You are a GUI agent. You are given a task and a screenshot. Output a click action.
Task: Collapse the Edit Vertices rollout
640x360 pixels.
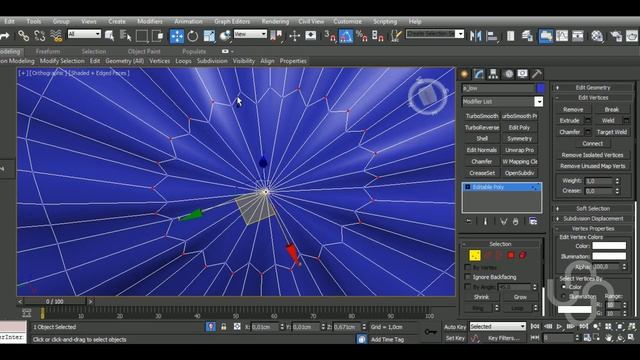(x=593, y=98)
